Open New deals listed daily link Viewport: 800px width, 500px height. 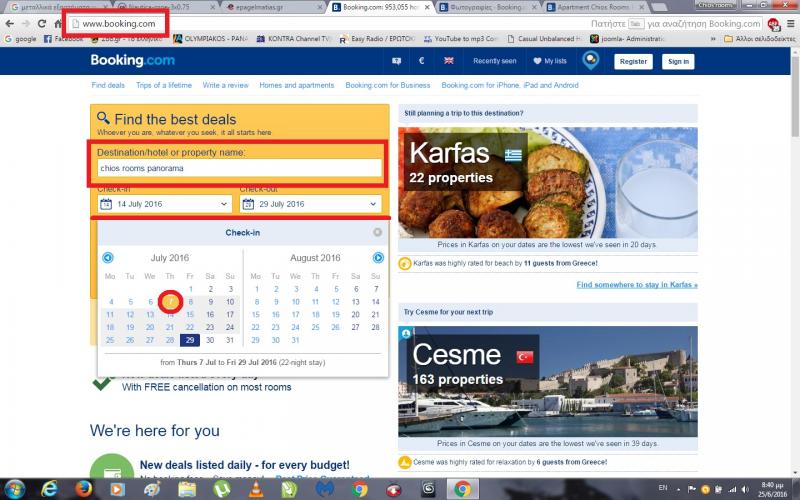pos(245,465)
